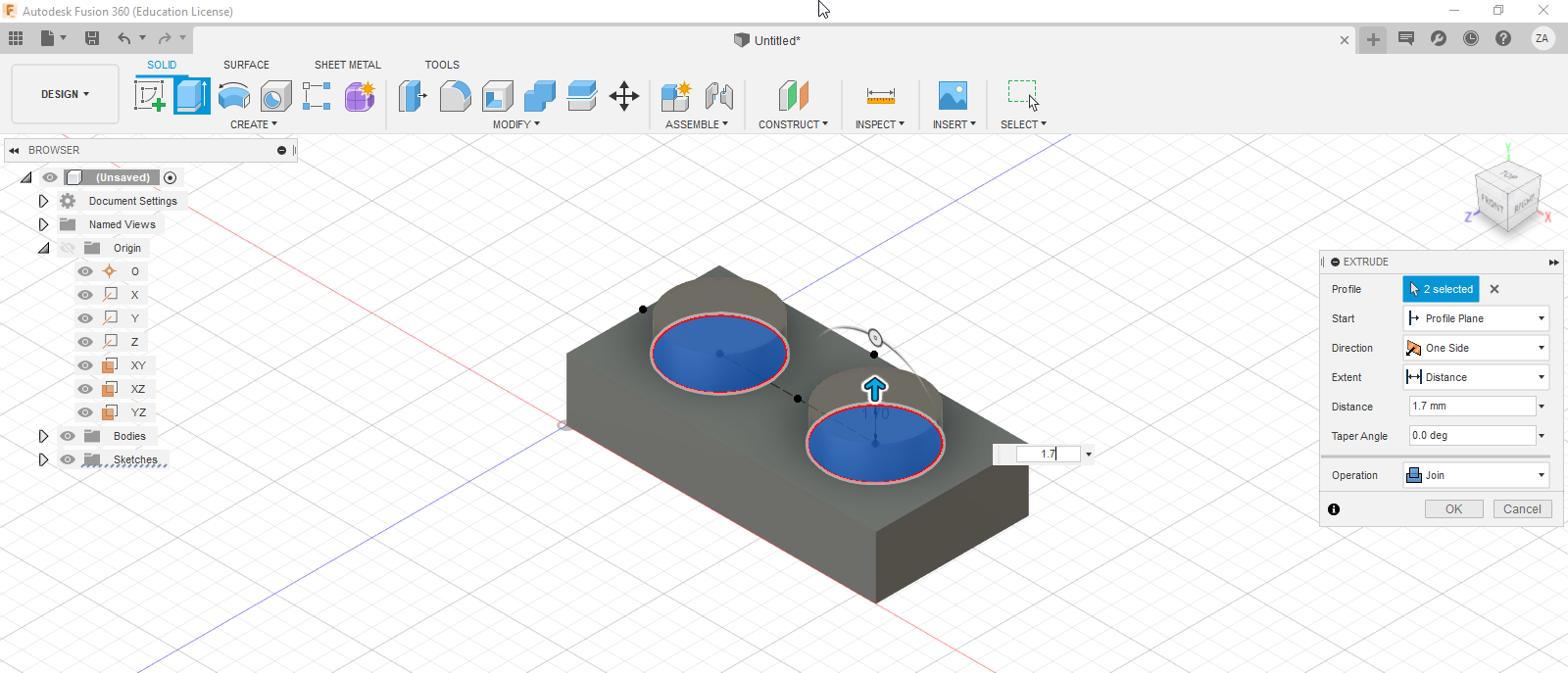Click the on-canvas 1.7 distance input
The width and height of the screenshot is (1568, 673).
pyautogui.click(x=1048, y=454)
